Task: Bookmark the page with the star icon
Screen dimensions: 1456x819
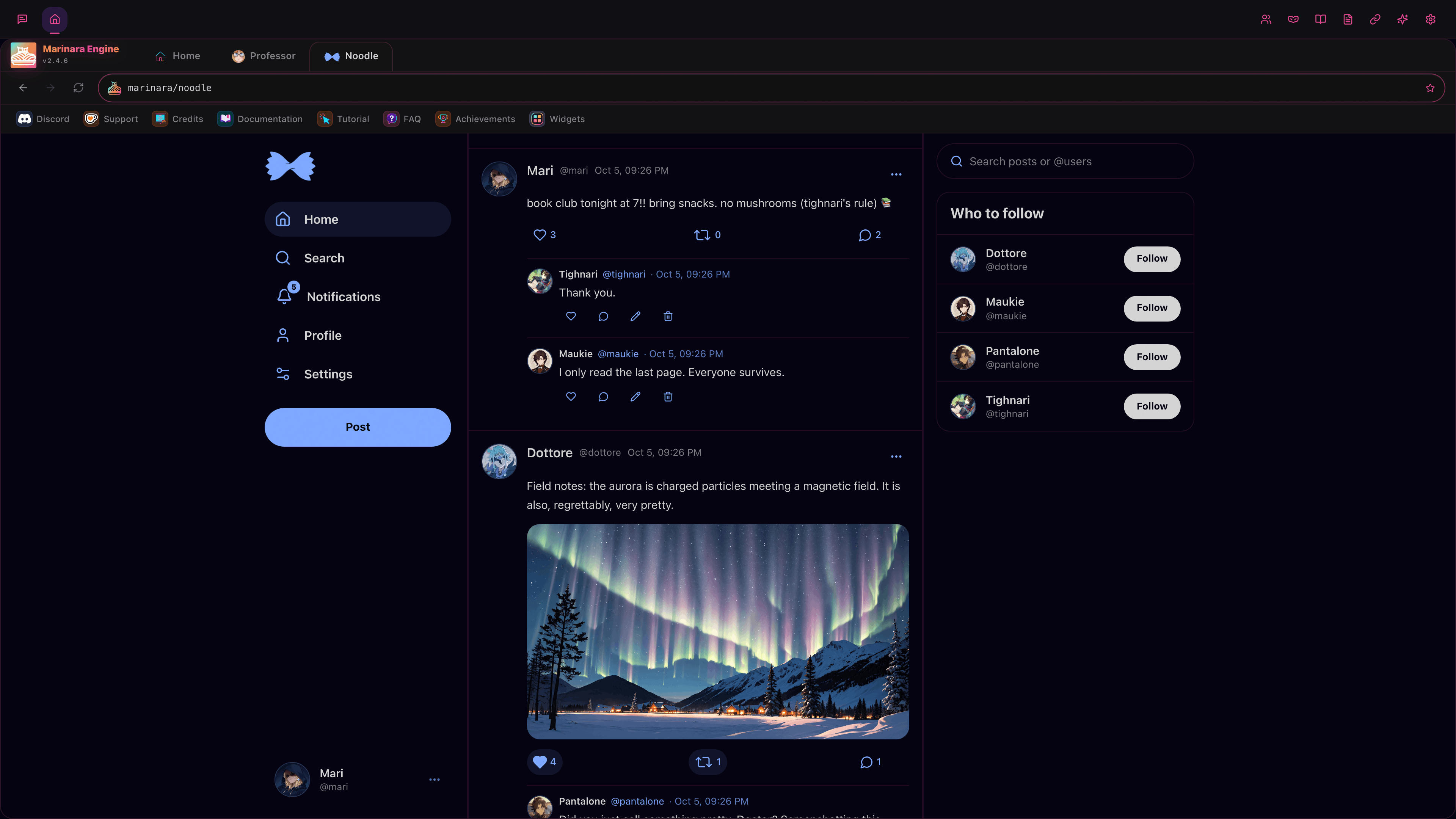Action: coord(1430,88)
